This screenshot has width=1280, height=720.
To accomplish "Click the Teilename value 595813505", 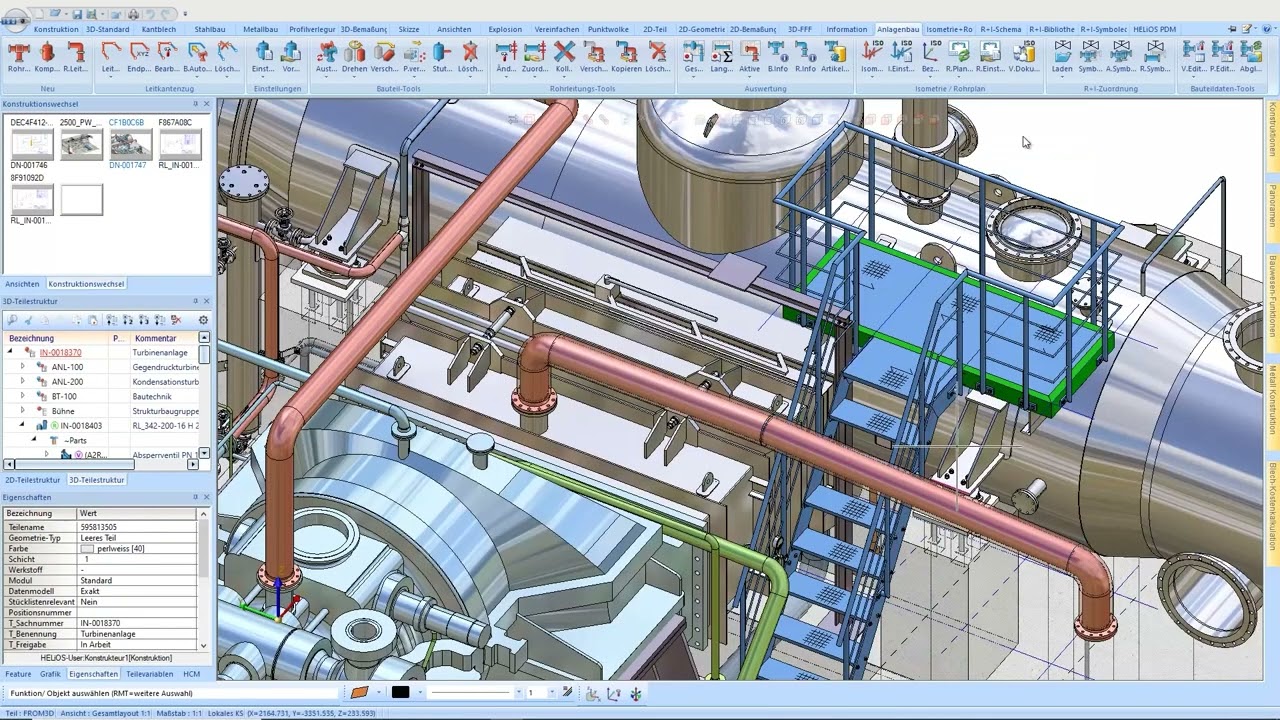I will click(99, 527).
